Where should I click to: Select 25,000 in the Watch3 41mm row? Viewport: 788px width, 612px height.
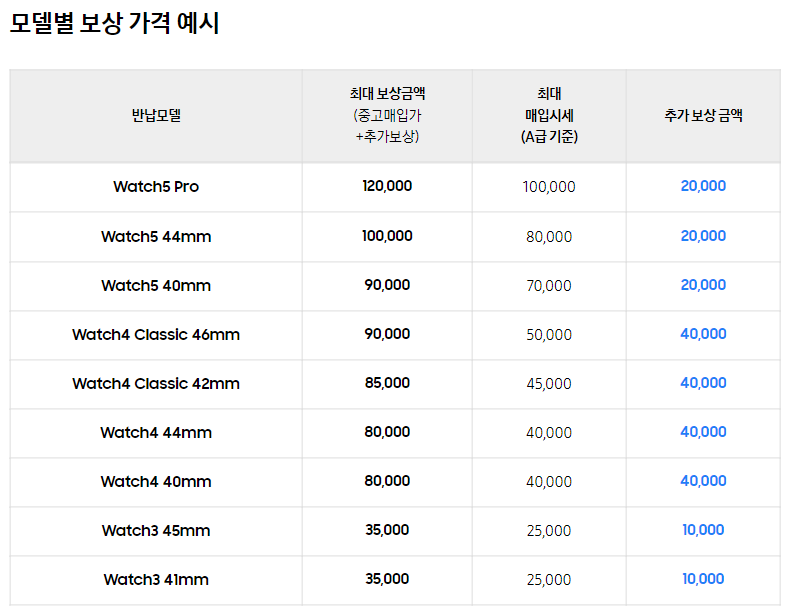[549, 580]
